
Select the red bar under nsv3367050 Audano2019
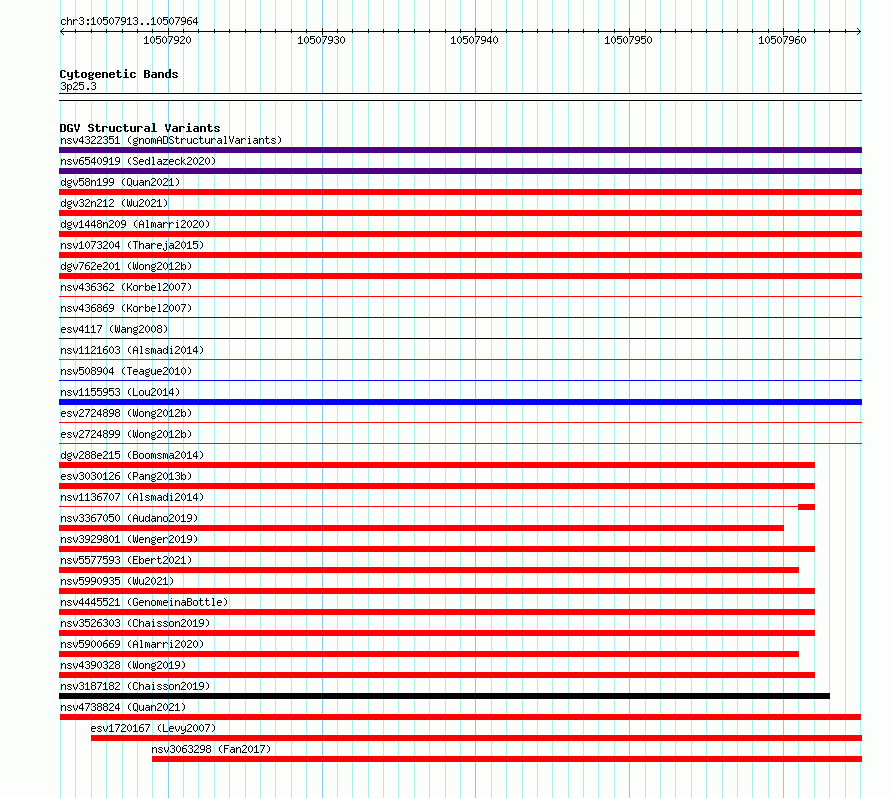click(x=421, y=528)
